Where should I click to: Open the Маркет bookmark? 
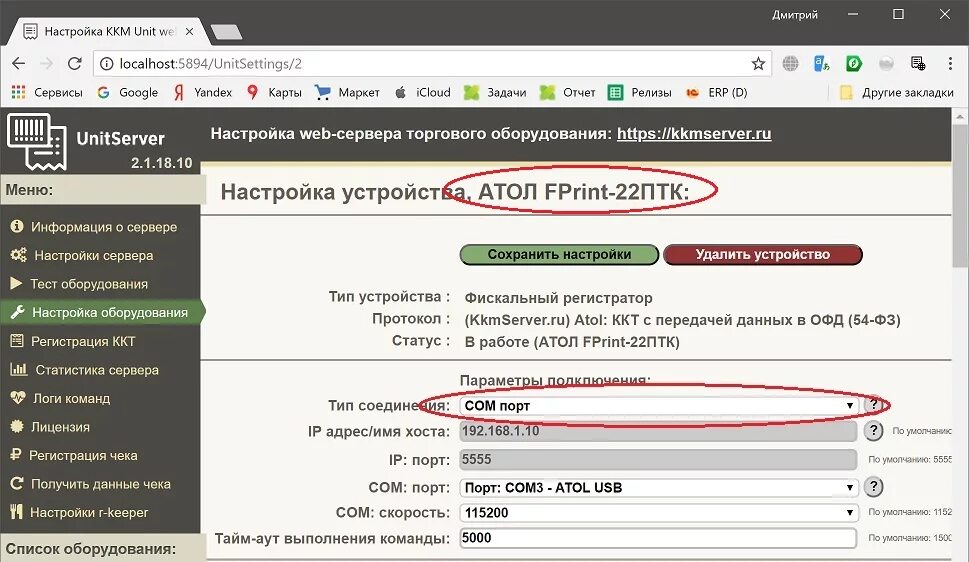pyautogui.click(x=347, y=93)
